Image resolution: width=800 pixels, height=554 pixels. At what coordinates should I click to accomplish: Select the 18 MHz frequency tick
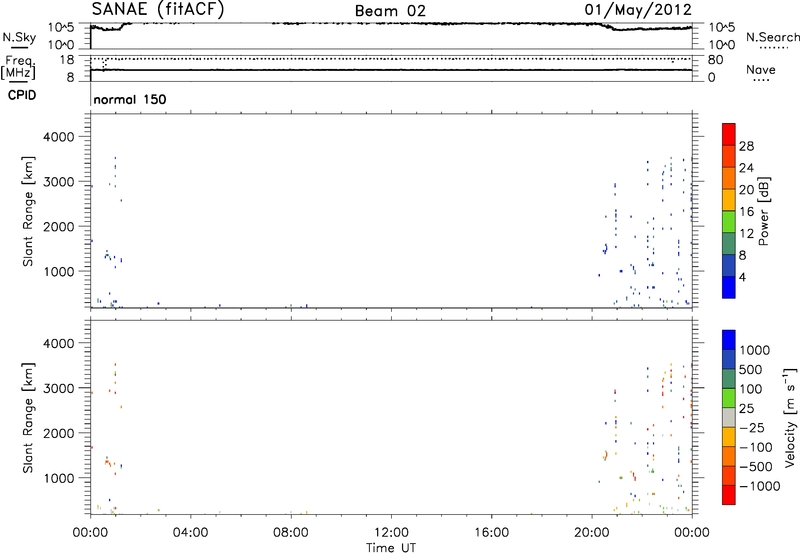[66, 60]
